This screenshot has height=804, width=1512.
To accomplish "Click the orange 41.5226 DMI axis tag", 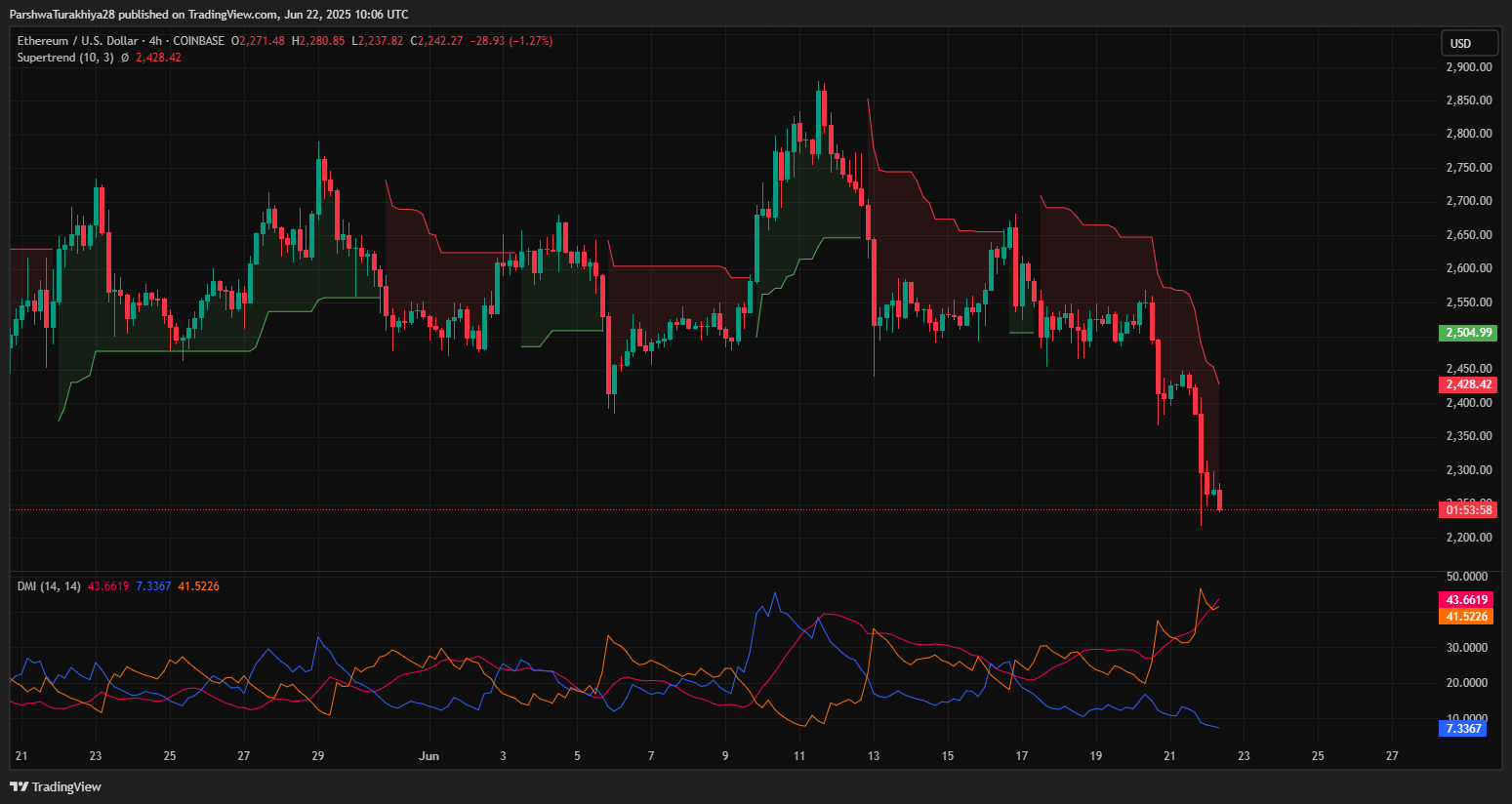I will [x=1466, y=617].
